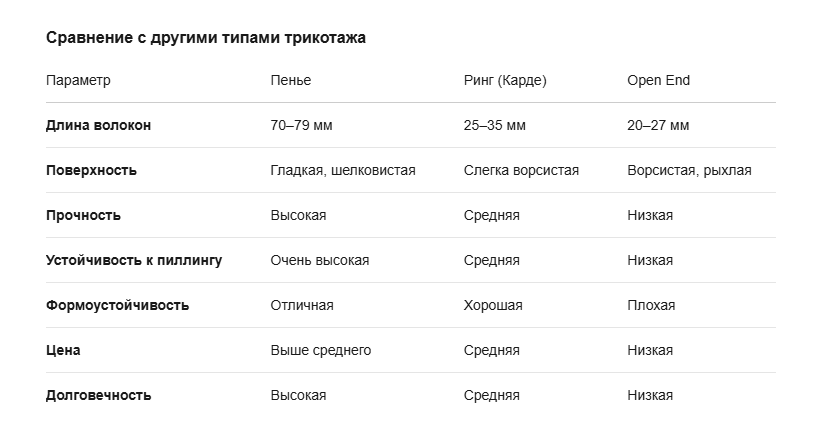Screen dimensions: 826x440
Task: Select the "Слегка ворсистая" cell
Action: pyautogui.click(x=521, y=170)
